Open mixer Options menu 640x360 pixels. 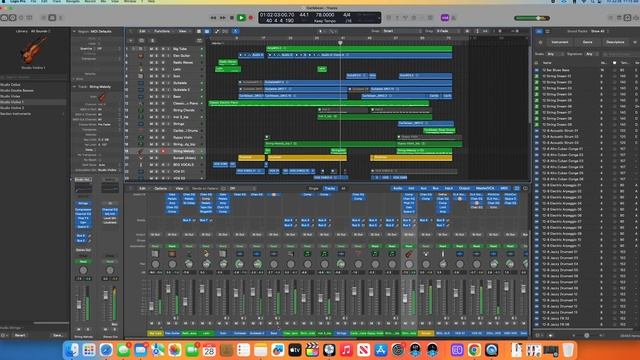[x=162, y=188]
